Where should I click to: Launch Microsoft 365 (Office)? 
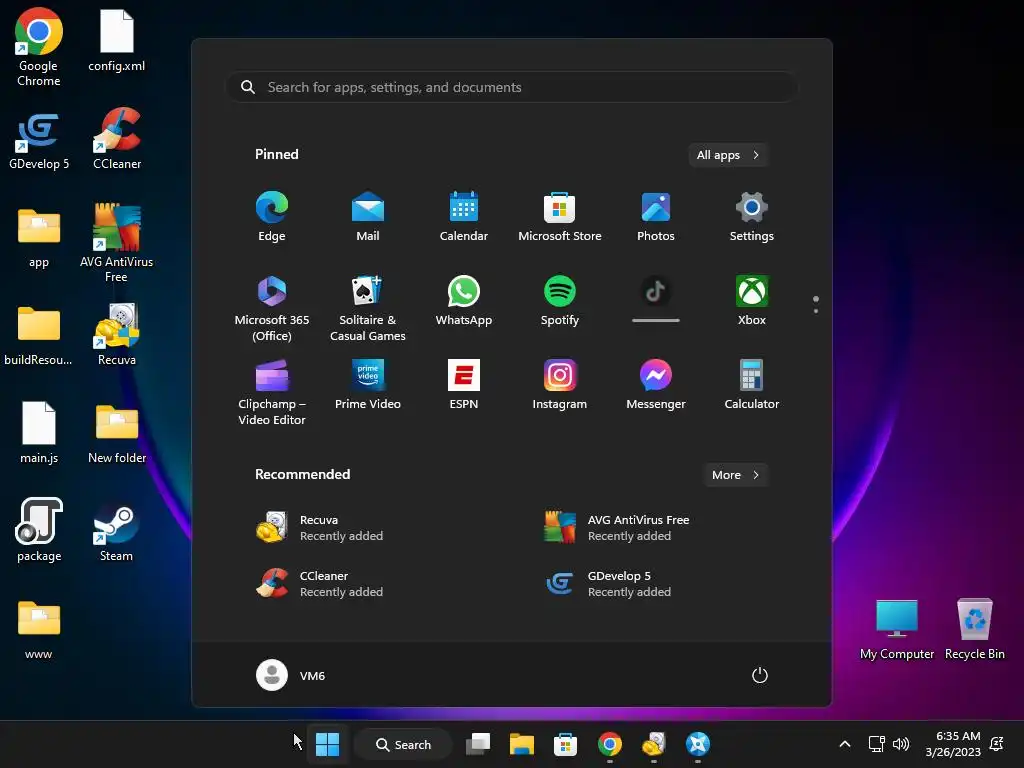[x=272, y=309]
